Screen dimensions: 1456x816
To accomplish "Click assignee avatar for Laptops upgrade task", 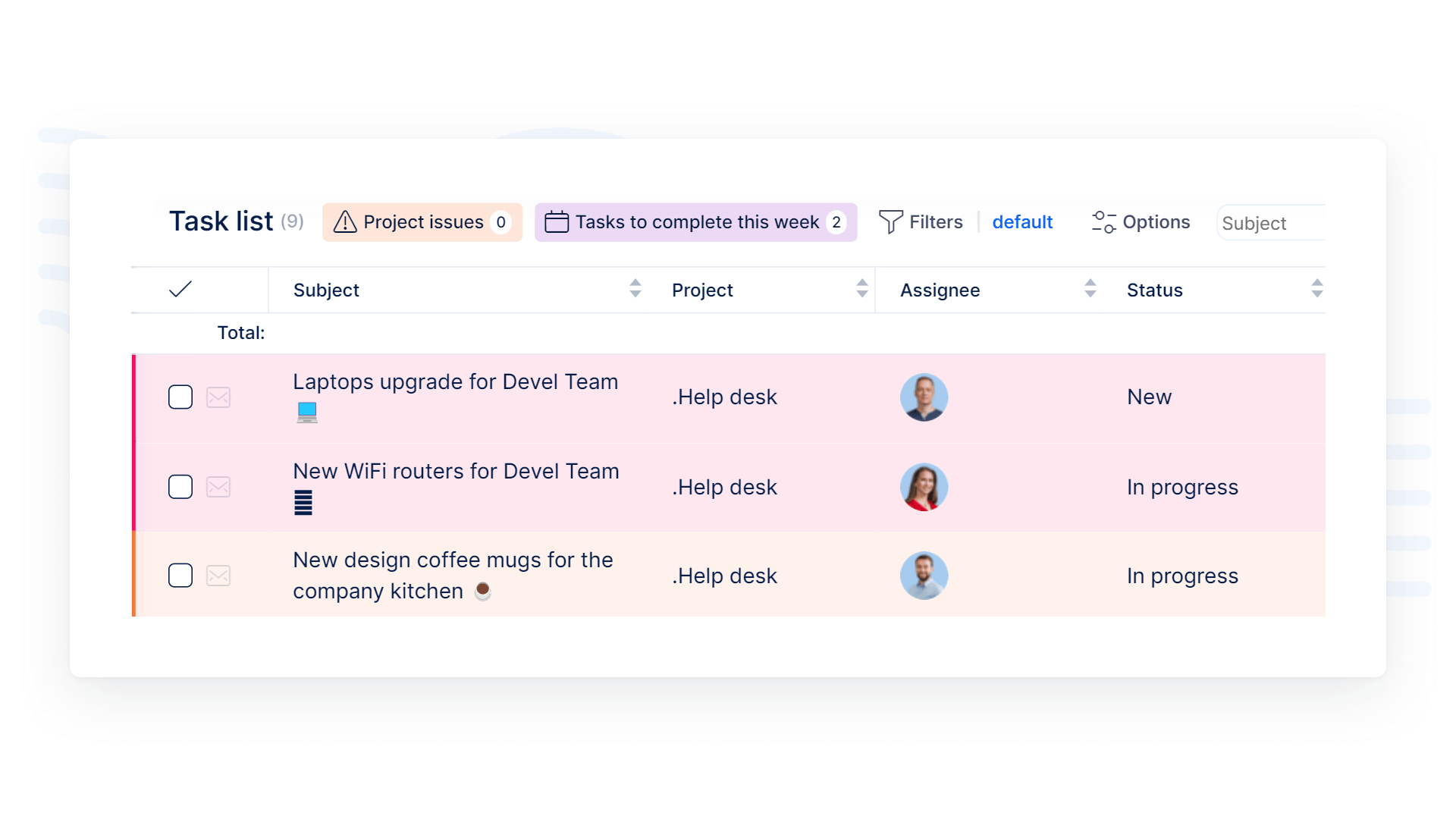I will coord(924,397).
